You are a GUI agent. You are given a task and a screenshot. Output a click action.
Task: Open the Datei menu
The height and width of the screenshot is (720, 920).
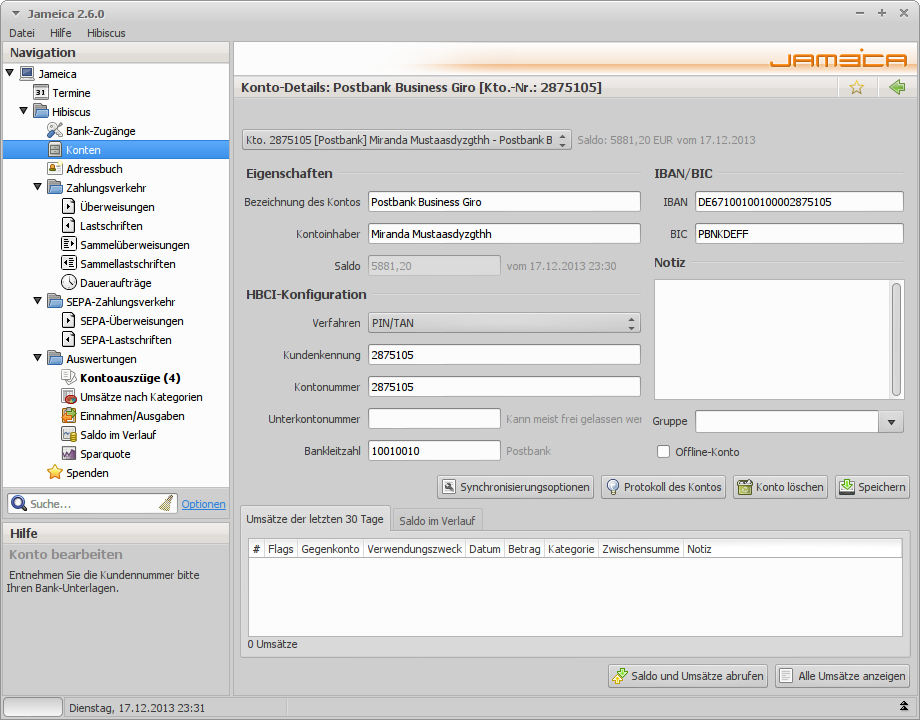[x=22, y=33]
